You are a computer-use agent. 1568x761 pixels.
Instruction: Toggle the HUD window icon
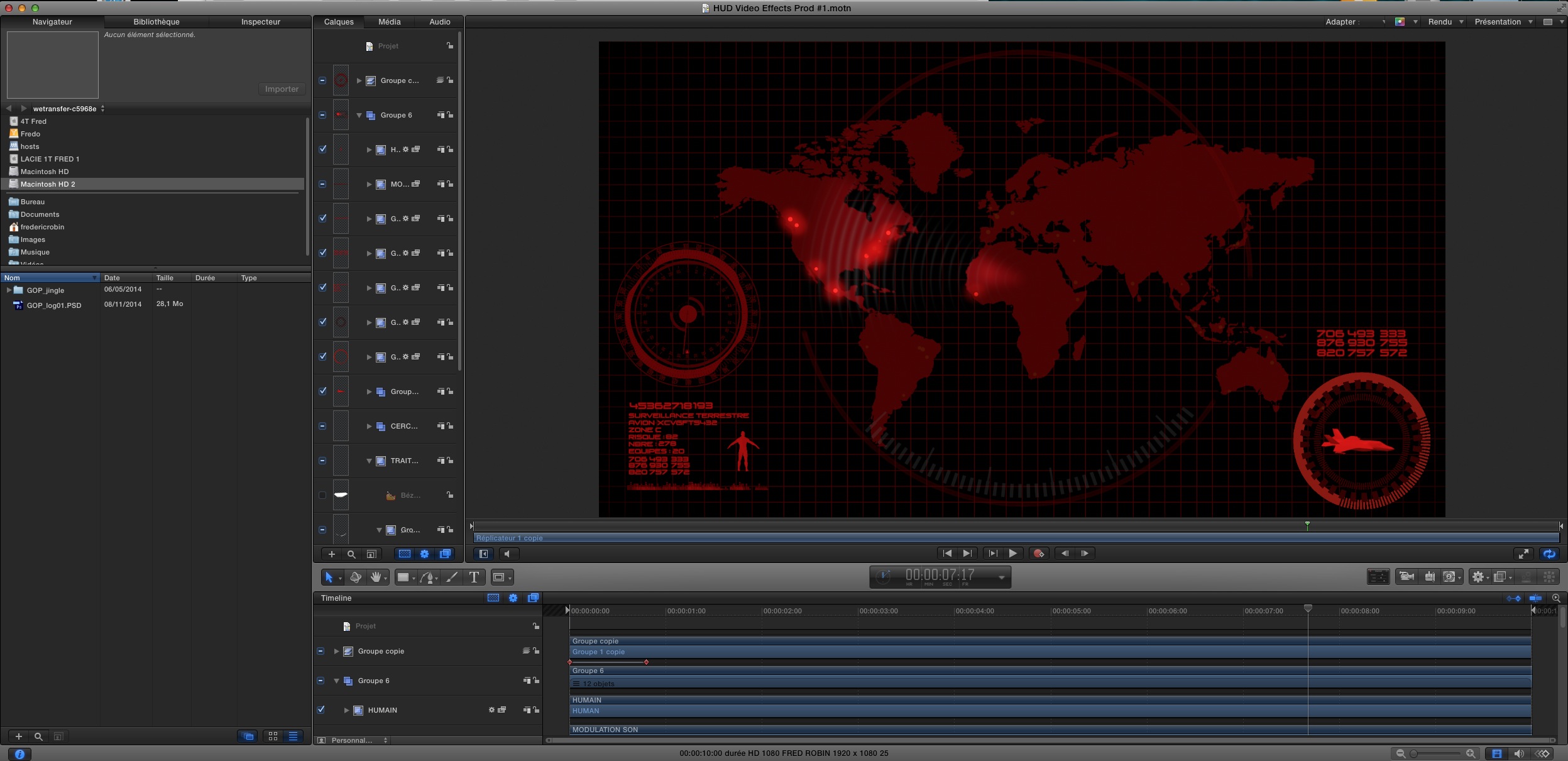click(x=1378, y=577)
